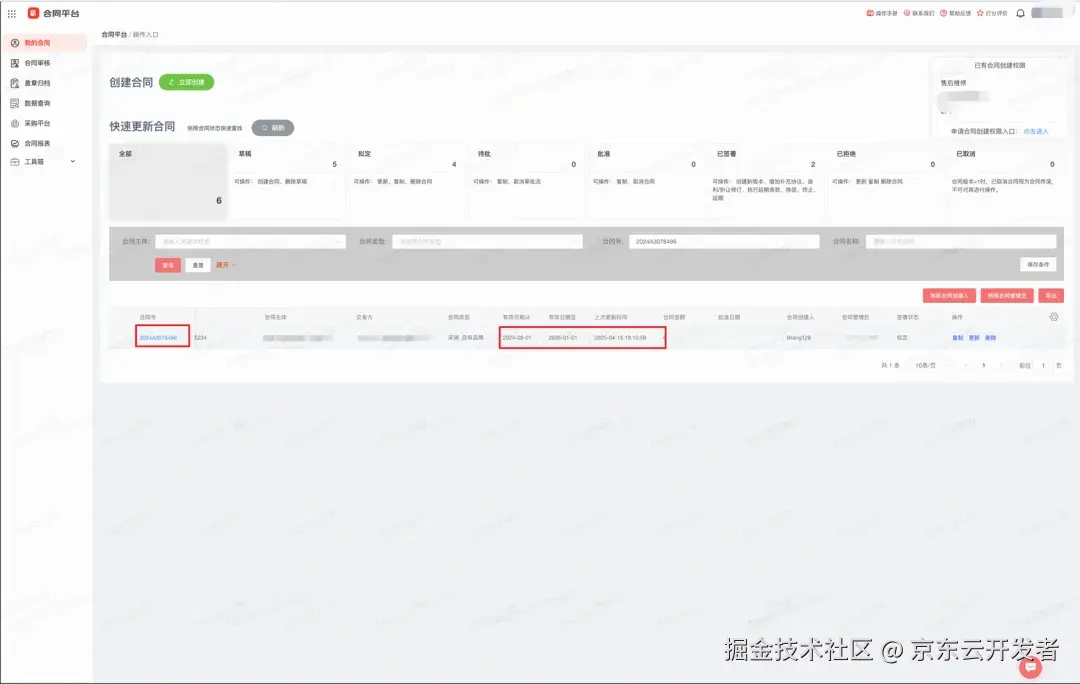The image size is (1080, 684).
Task: Click the green 立即创建 button
Action: click(186, 82)
